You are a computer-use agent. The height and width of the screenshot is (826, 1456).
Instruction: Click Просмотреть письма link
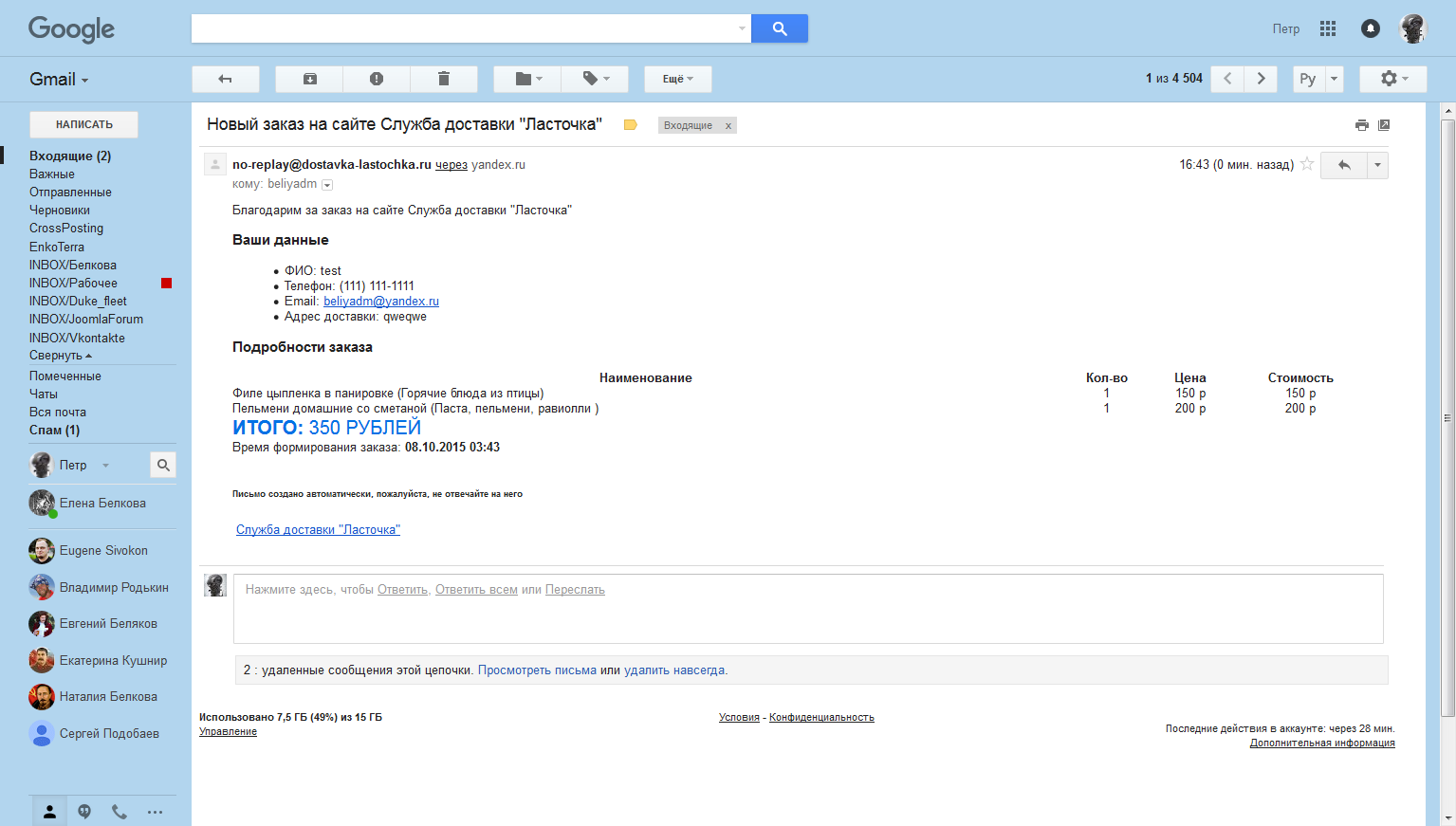coord(537,670)
